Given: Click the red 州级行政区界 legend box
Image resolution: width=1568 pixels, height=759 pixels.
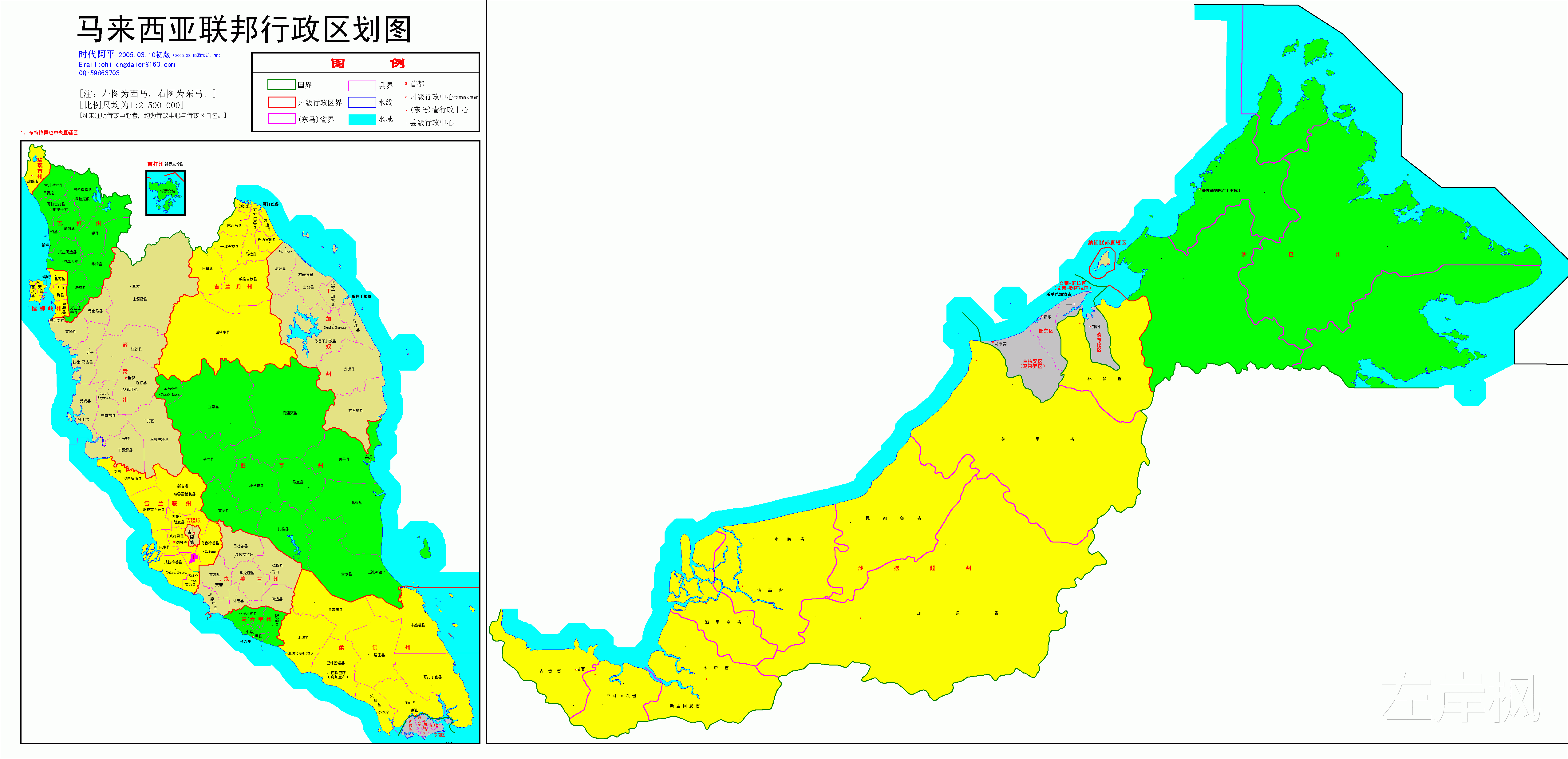Looking at the screenshot, I should 281,102.
